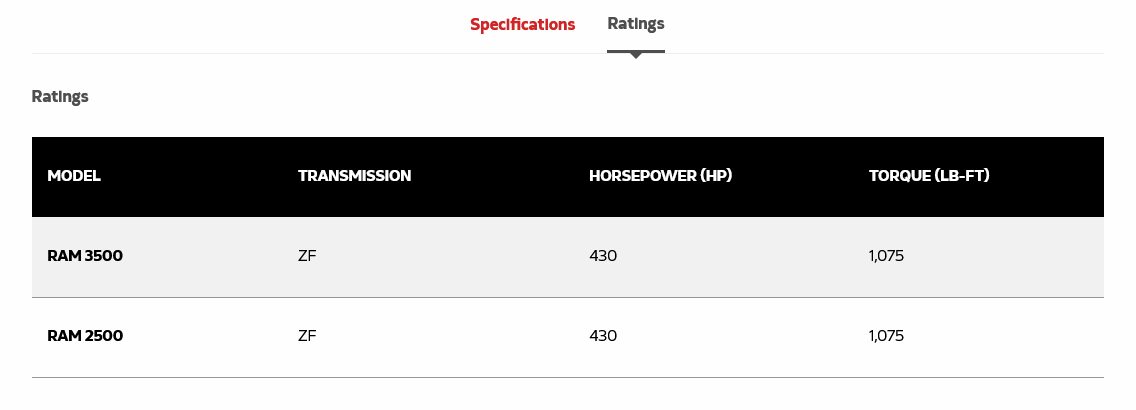Click 430 horsepower in RAM 3500 row
This screenshot has width=1136, height=410.
(x=603, y=256)
